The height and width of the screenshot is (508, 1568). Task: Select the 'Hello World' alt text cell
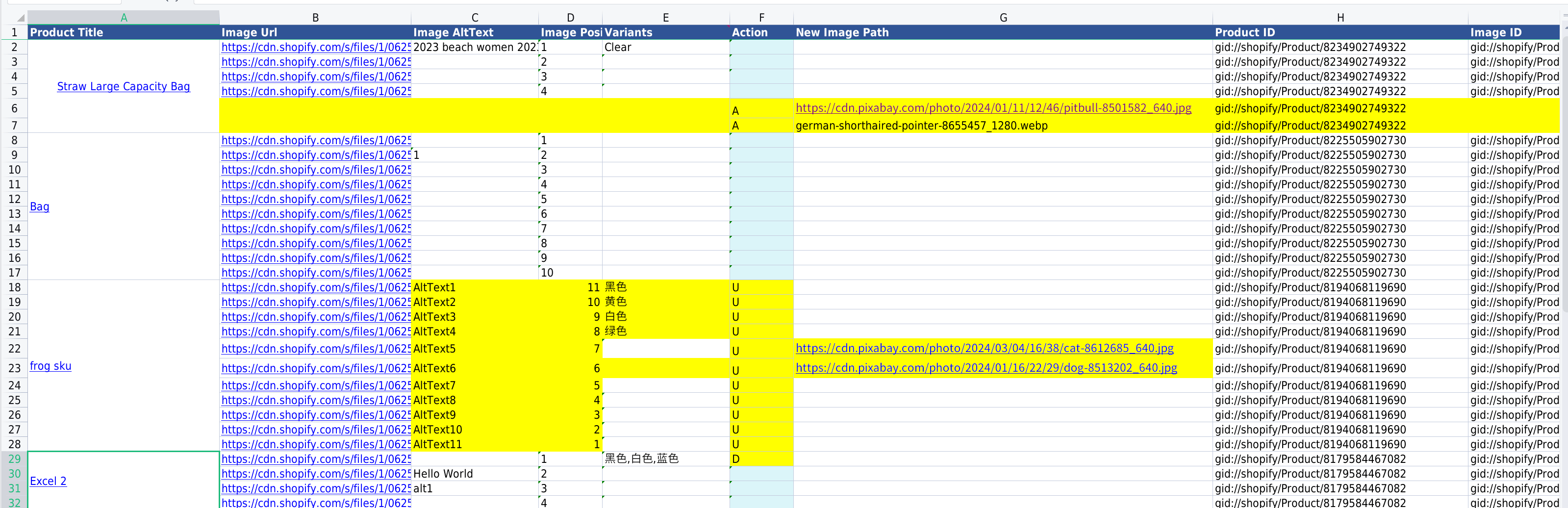pos(475,473)
